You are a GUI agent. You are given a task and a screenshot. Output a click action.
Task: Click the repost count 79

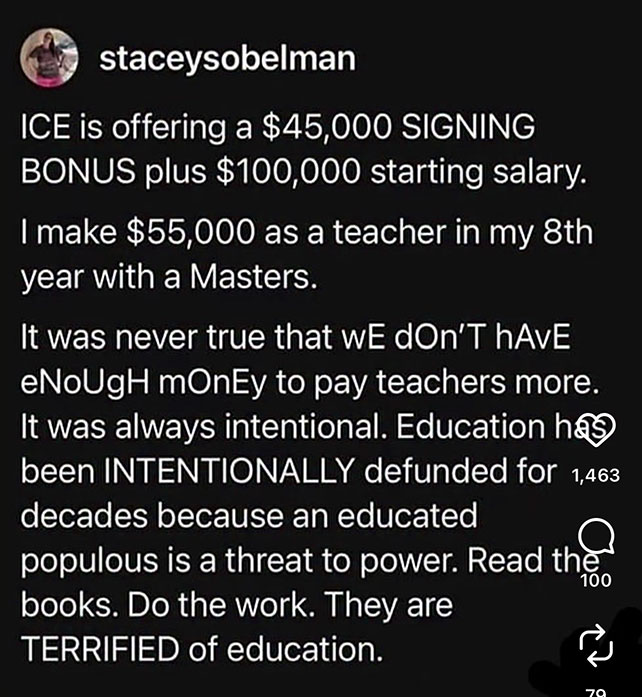596,690
